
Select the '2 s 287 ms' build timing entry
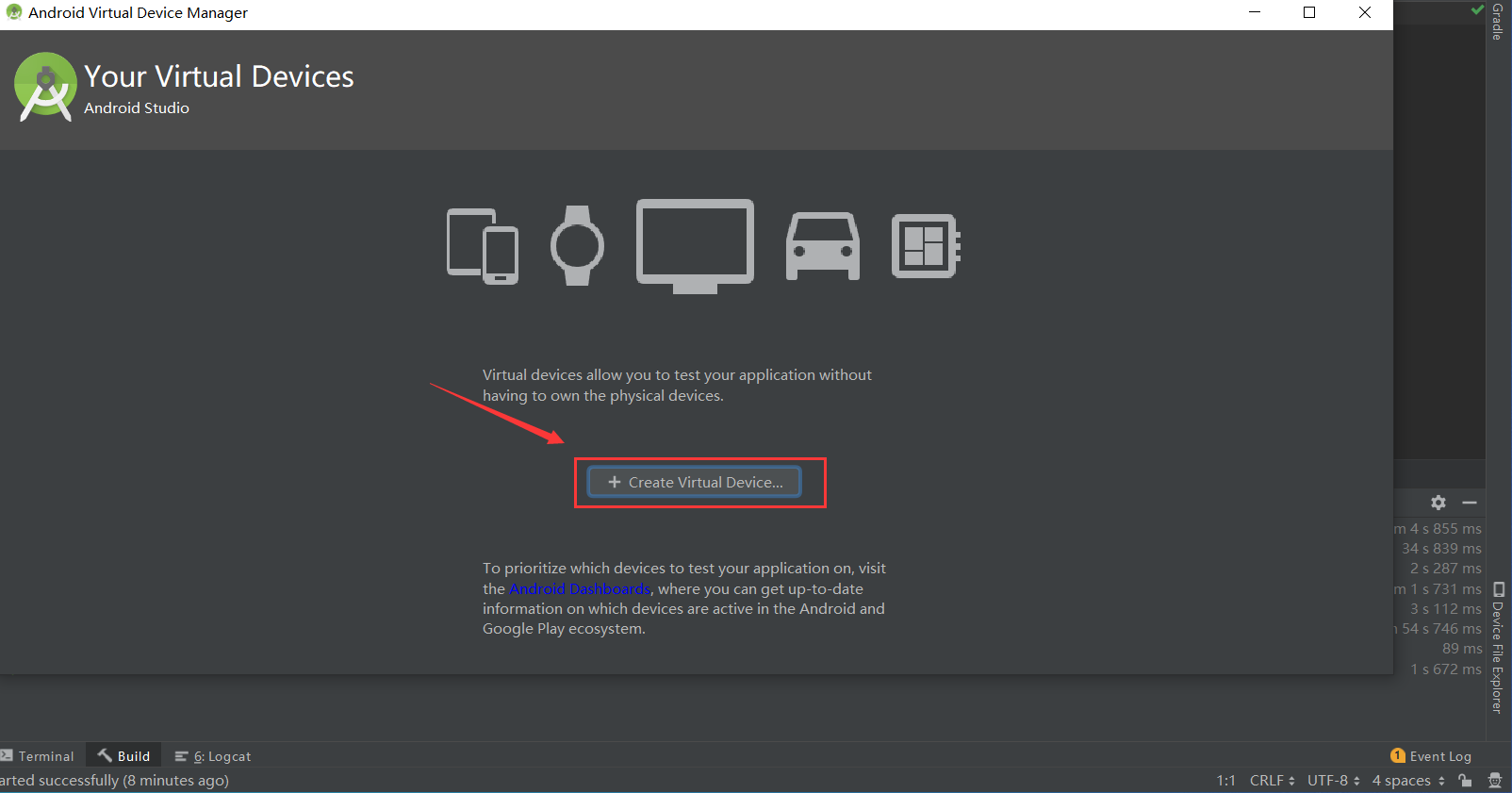1446,569
